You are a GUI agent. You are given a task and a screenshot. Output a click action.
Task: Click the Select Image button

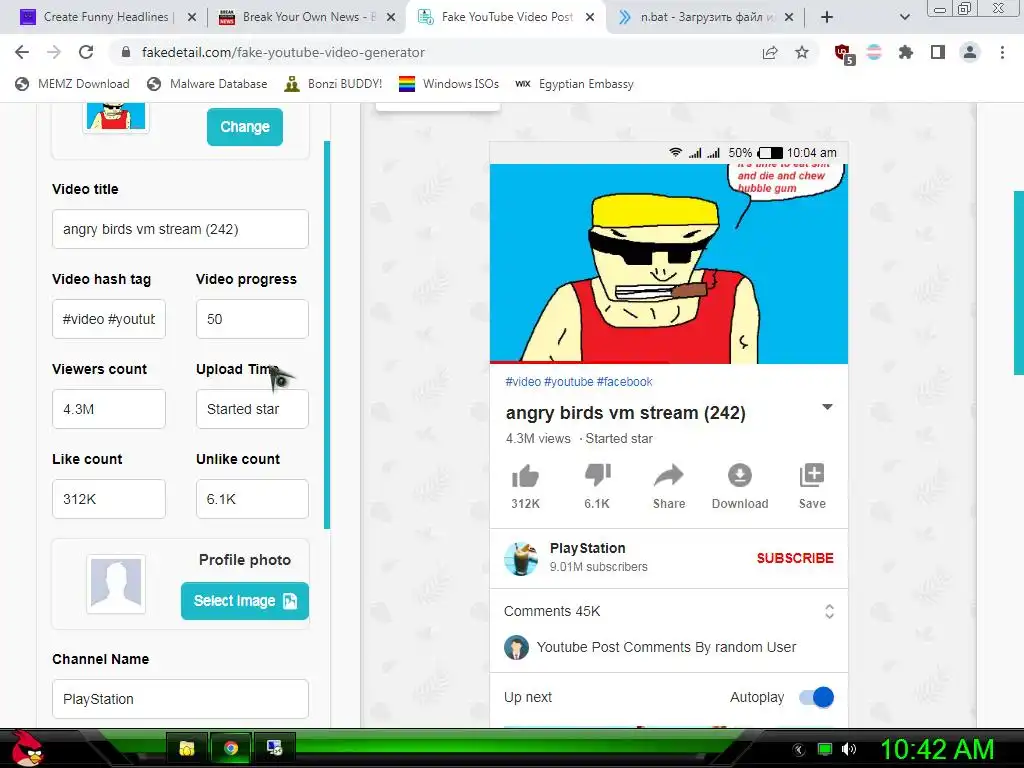[245, 601]
